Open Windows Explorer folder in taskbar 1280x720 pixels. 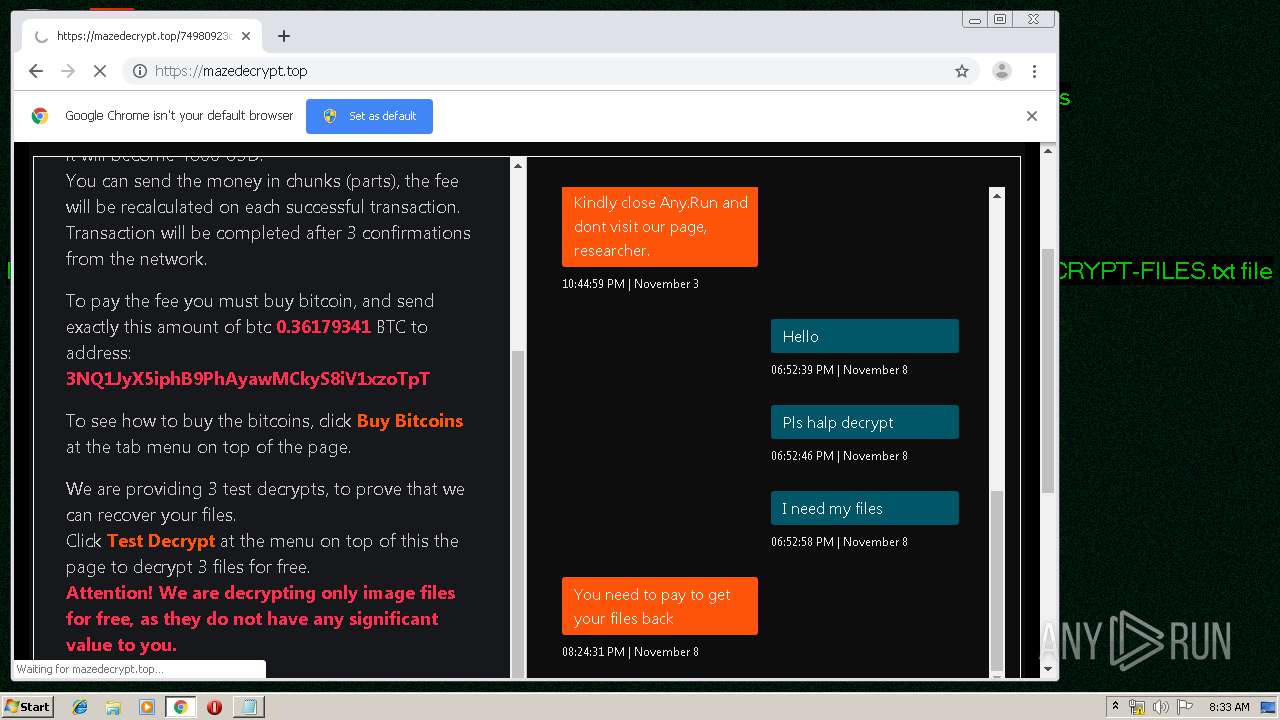click(x=113, y=707)
